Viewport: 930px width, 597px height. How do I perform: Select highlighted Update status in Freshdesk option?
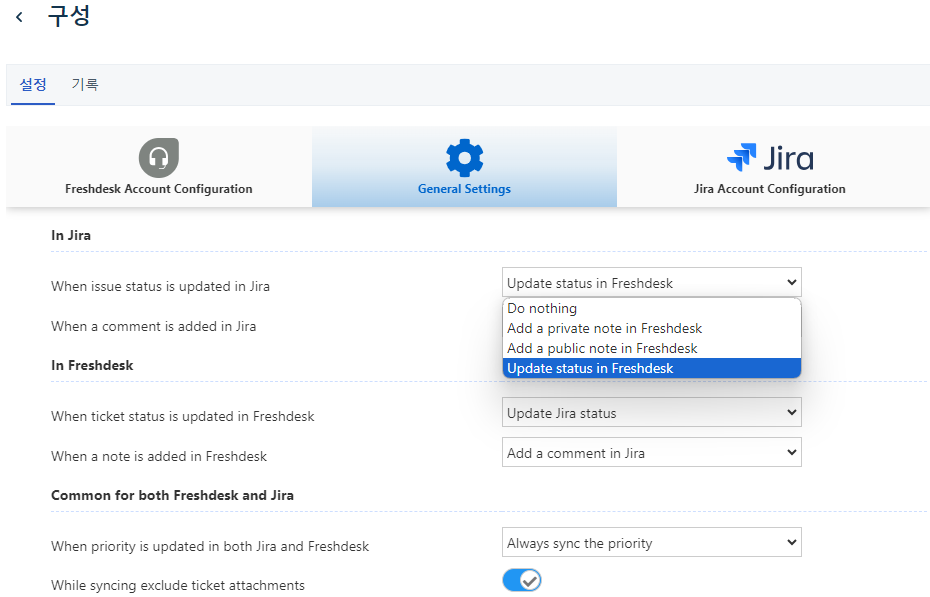click(652, 368)
